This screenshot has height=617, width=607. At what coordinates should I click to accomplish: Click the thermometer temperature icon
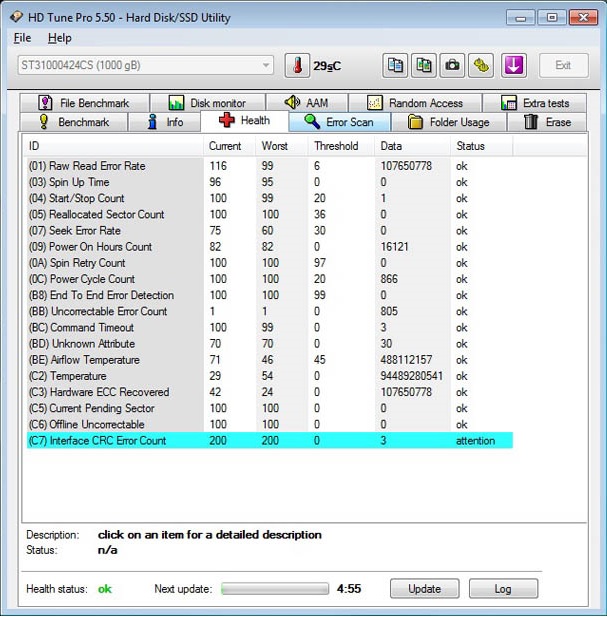pyautogui.click(x=297, y=65)
